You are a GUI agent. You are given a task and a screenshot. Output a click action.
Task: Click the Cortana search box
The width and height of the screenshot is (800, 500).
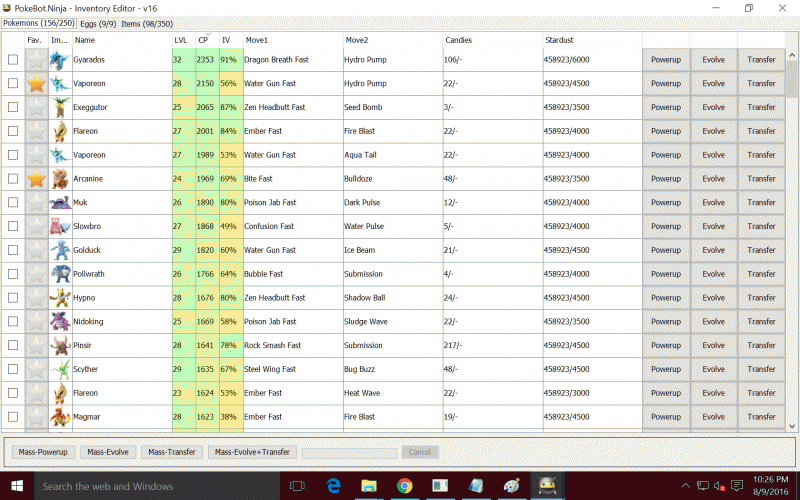(x=157, y=486)
